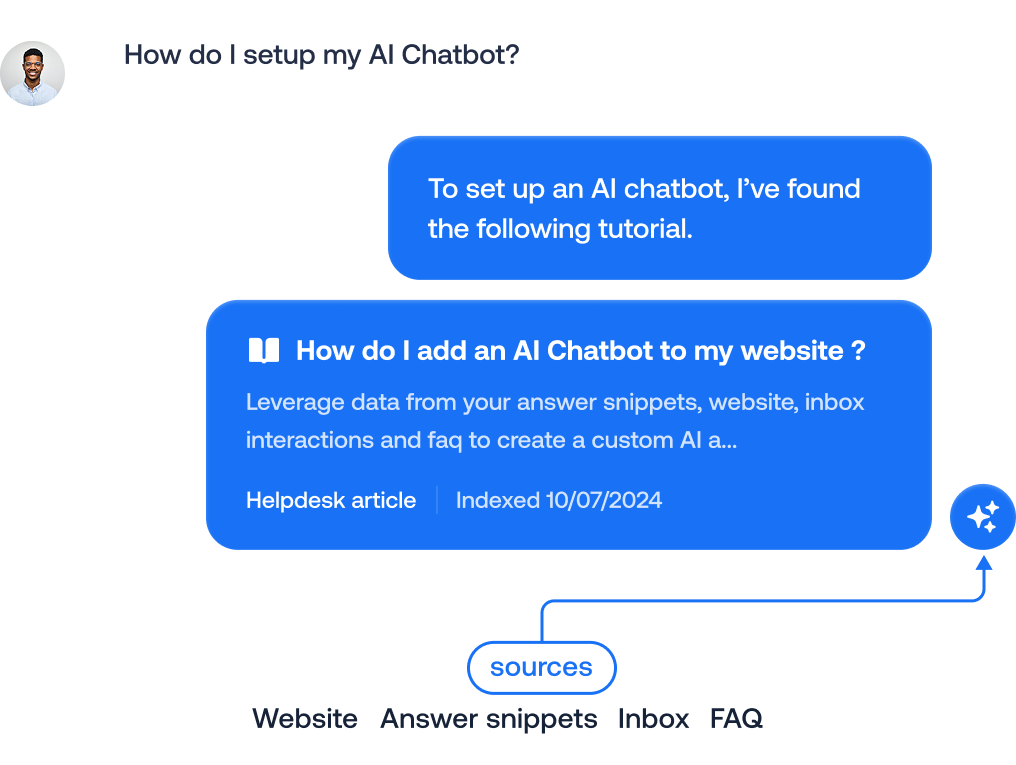Click the connector line above the sources pill
The image size is (1016, 765).
pyautogui.click(x=542, y=620)
